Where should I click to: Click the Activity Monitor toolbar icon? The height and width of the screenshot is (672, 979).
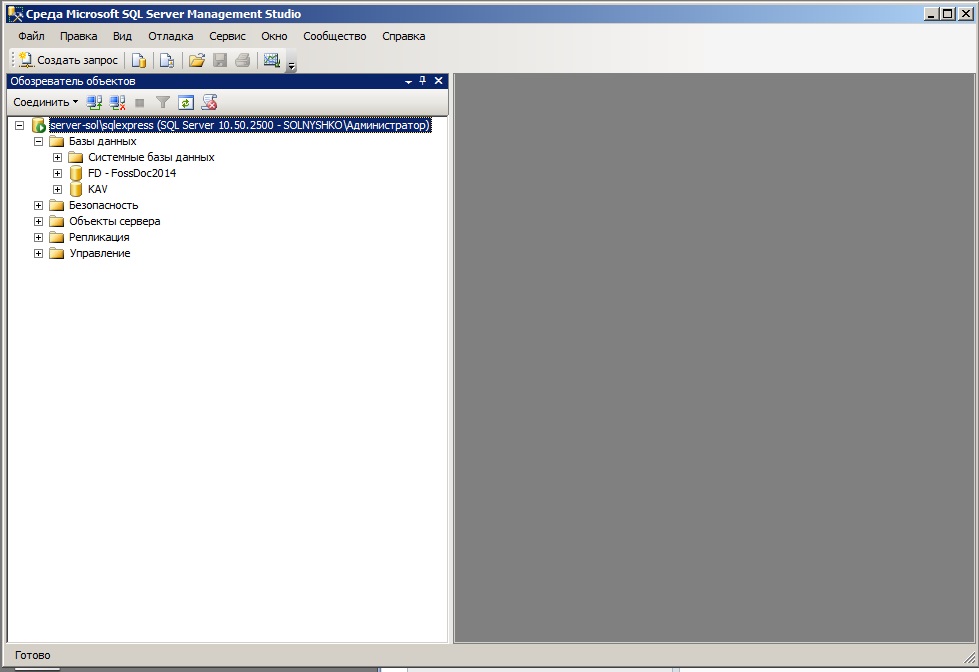(x=271, y=60)
